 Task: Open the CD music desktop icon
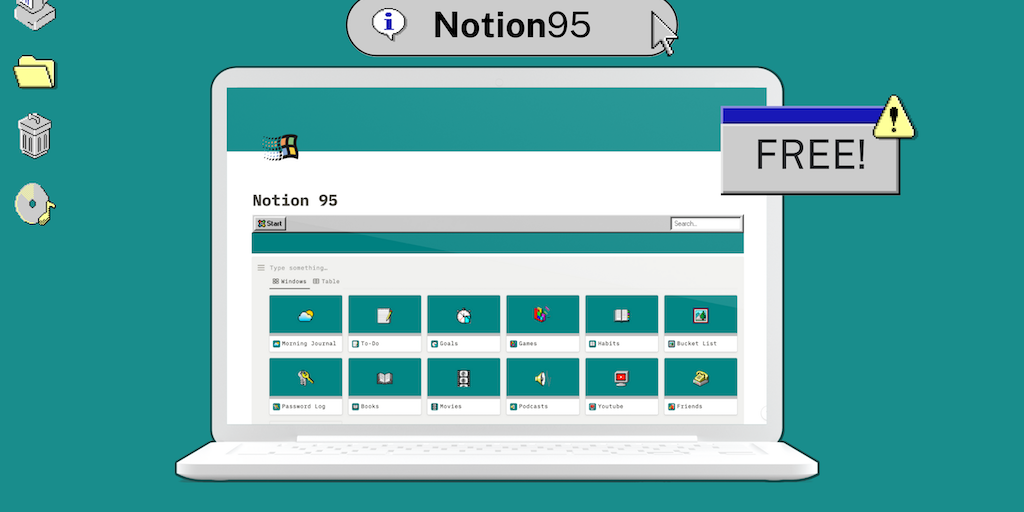tap(35, 204)
